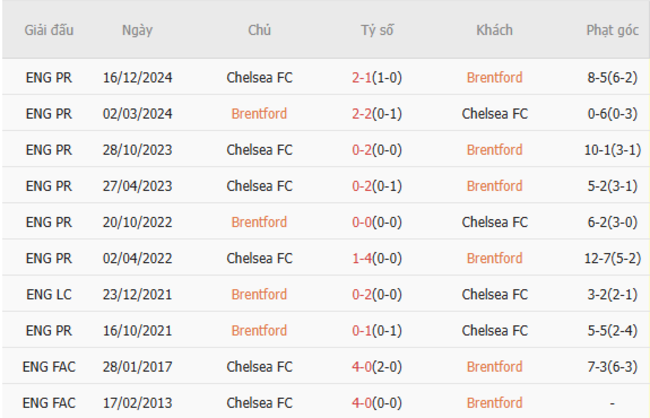This screenshot has width=650, height=418.
Task: Click Brentford in the 28/01/2017 row
Action: [x=494, y=366]
